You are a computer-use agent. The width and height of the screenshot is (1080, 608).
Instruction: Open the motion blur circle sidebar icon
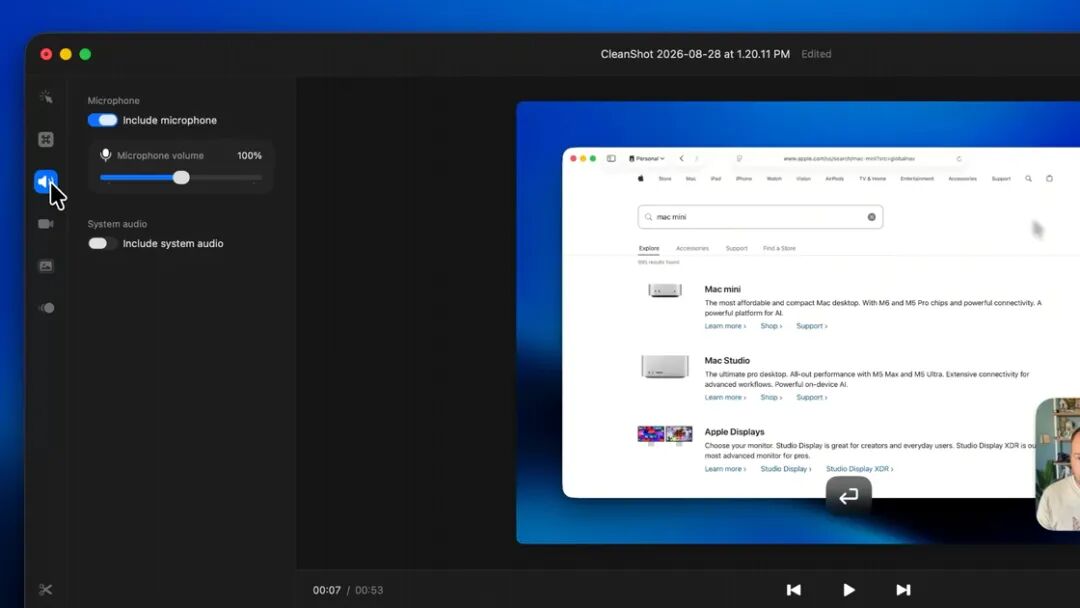[46, 308]
